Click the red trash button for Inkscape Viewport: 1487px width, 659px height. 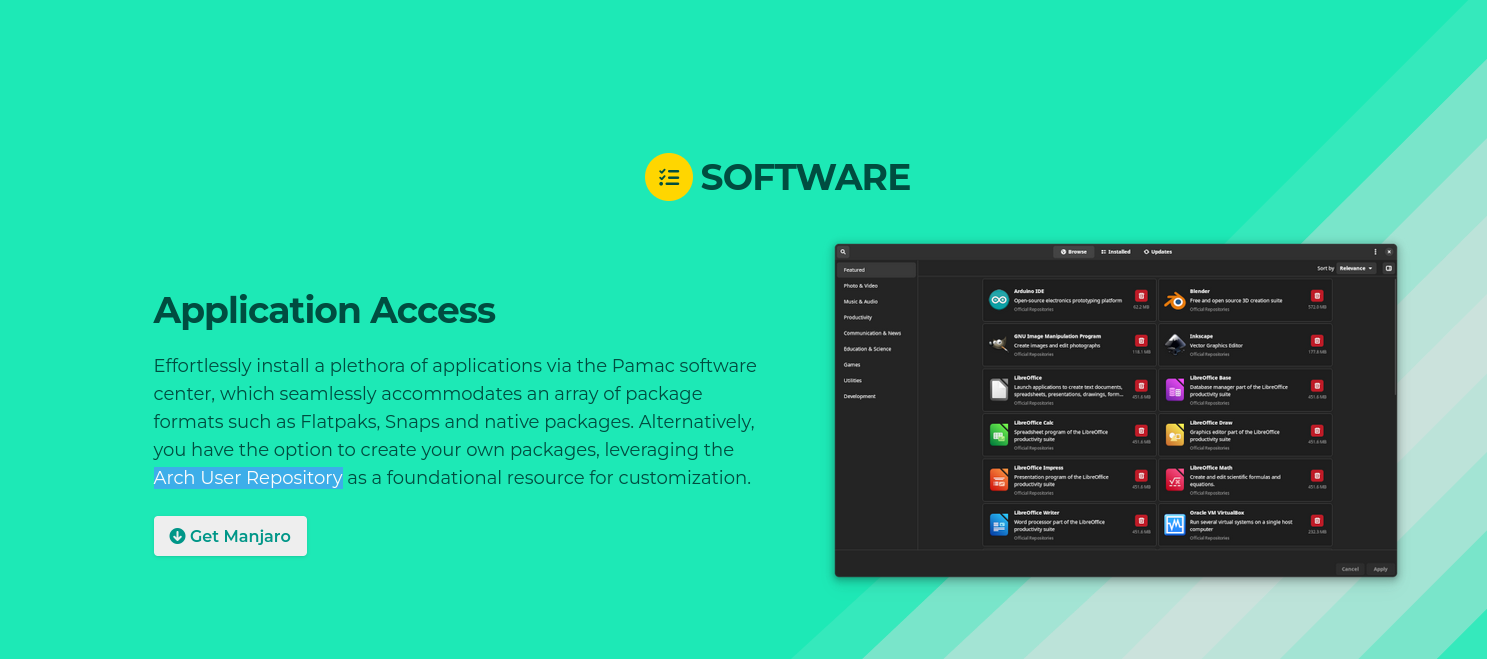[1317, 341]
